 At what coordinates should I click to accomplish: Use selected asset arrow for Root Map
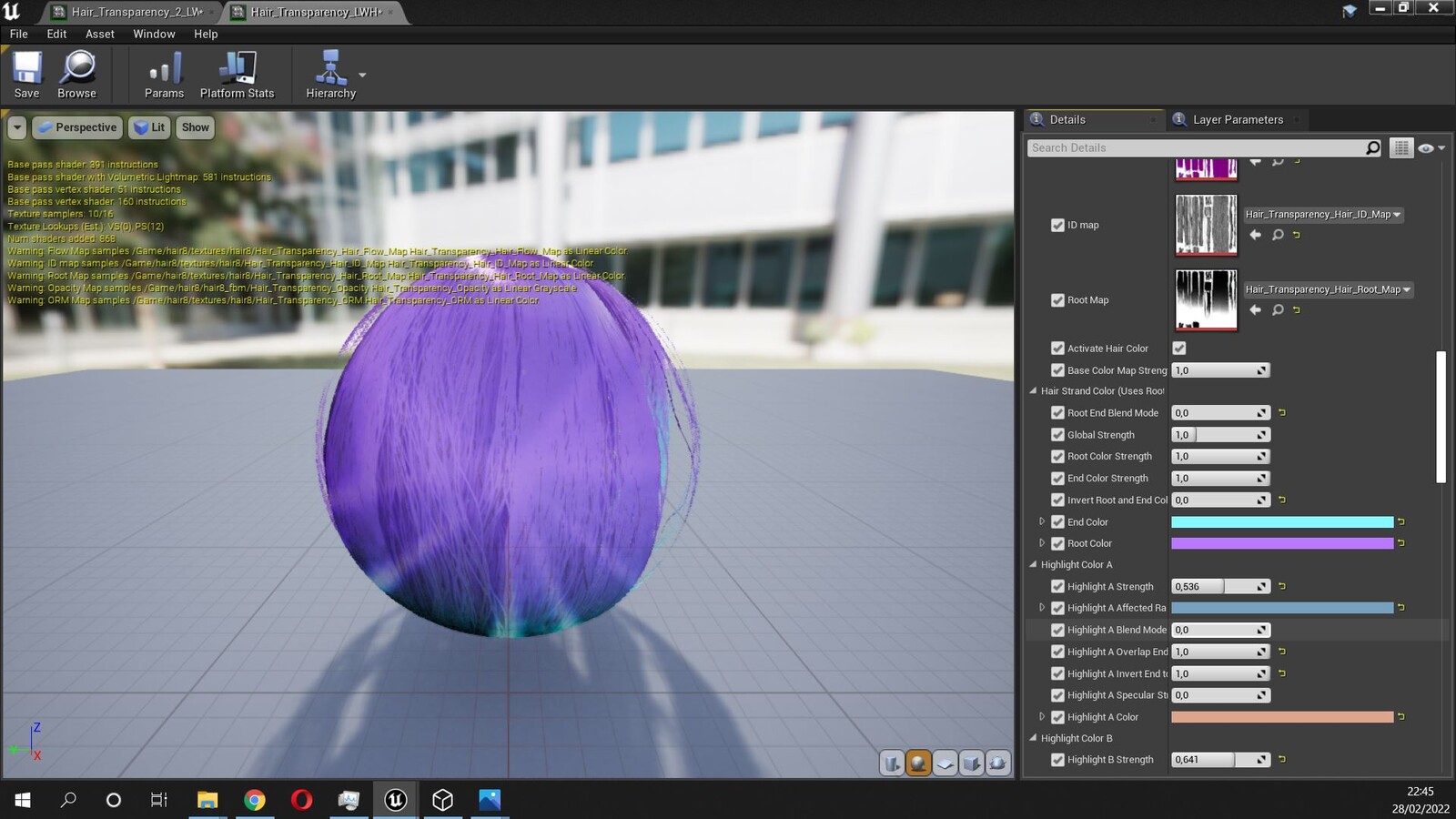1255,309
